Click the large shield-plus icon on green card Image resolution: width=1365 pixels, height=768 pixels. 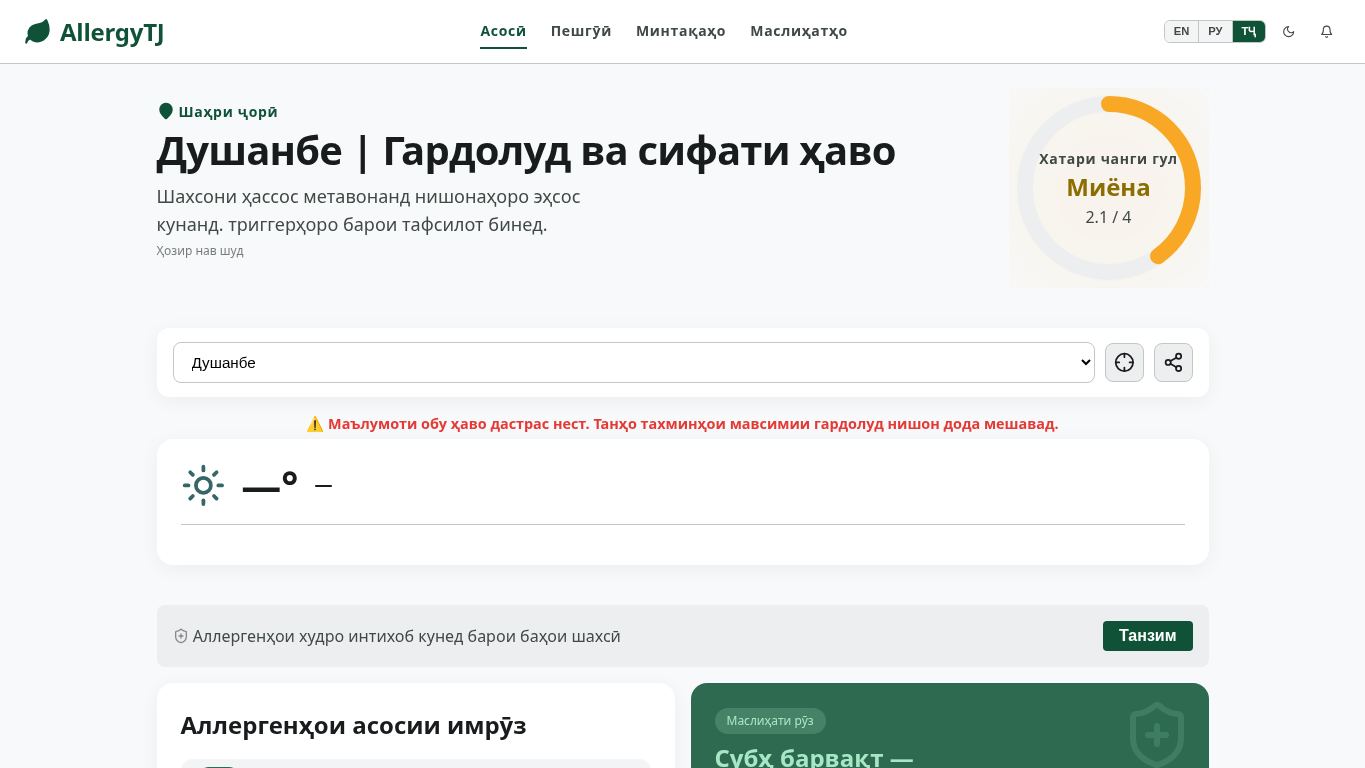[1157, 735]
